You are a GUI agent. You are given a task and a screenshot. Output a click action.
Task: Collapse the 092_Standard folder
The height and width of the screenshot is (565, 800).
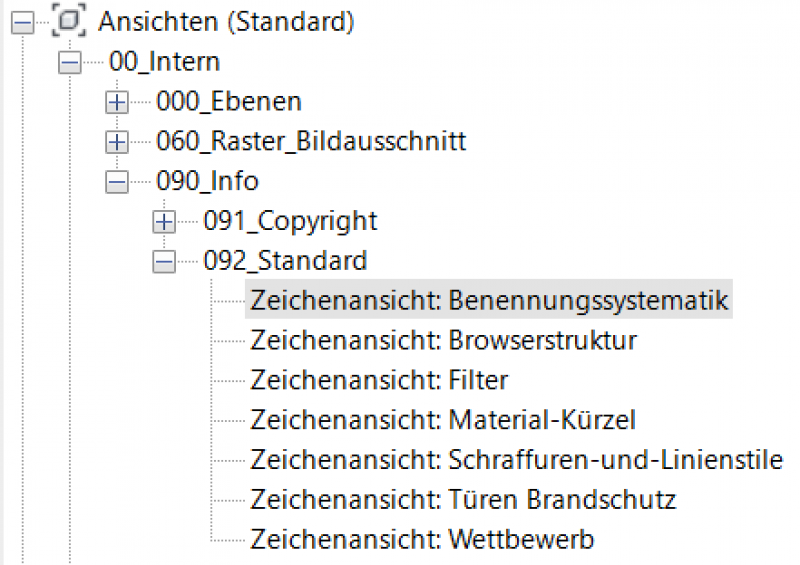pos(165,261)
